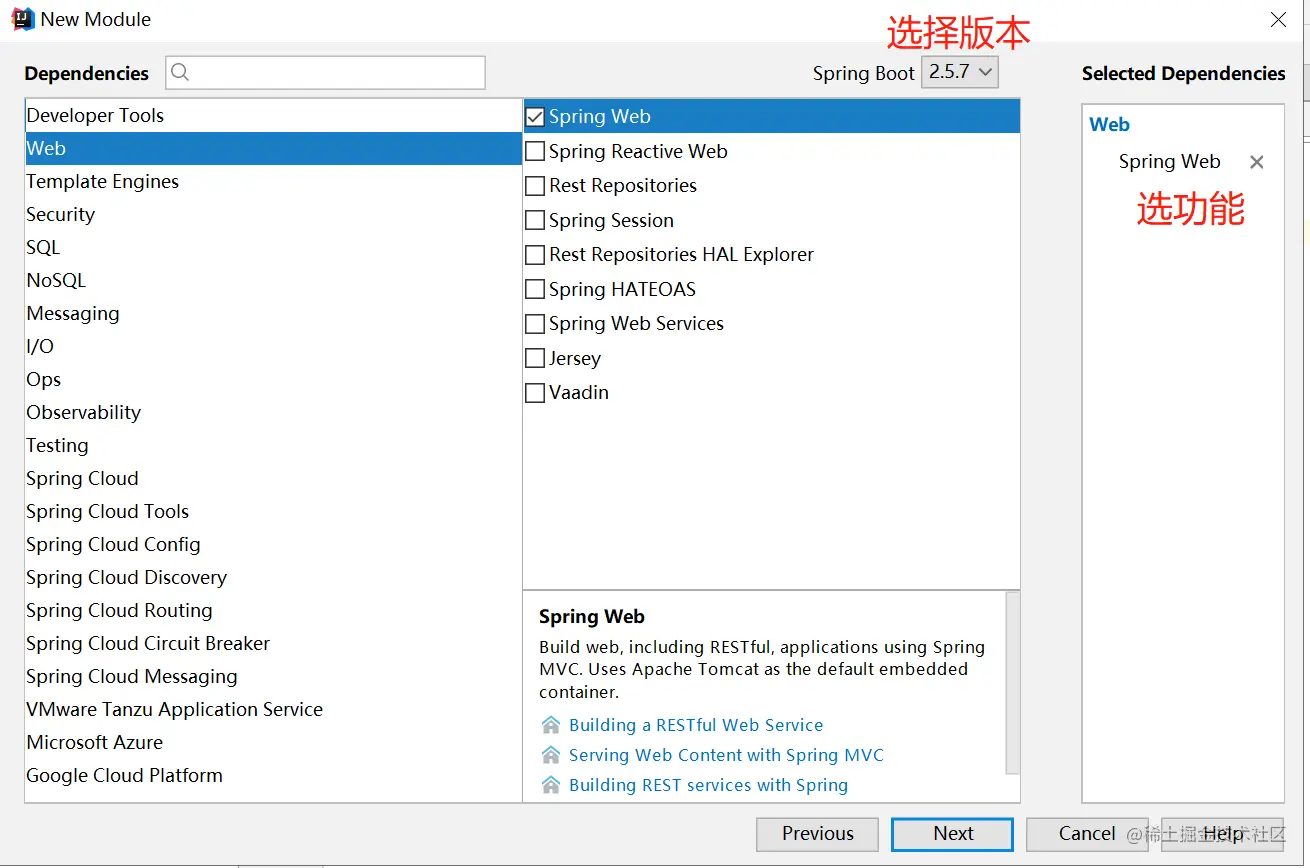Screen dimensions: 1310x868
Task: Cancel the New Module dialog
Action: click(x=1087, y=834)
